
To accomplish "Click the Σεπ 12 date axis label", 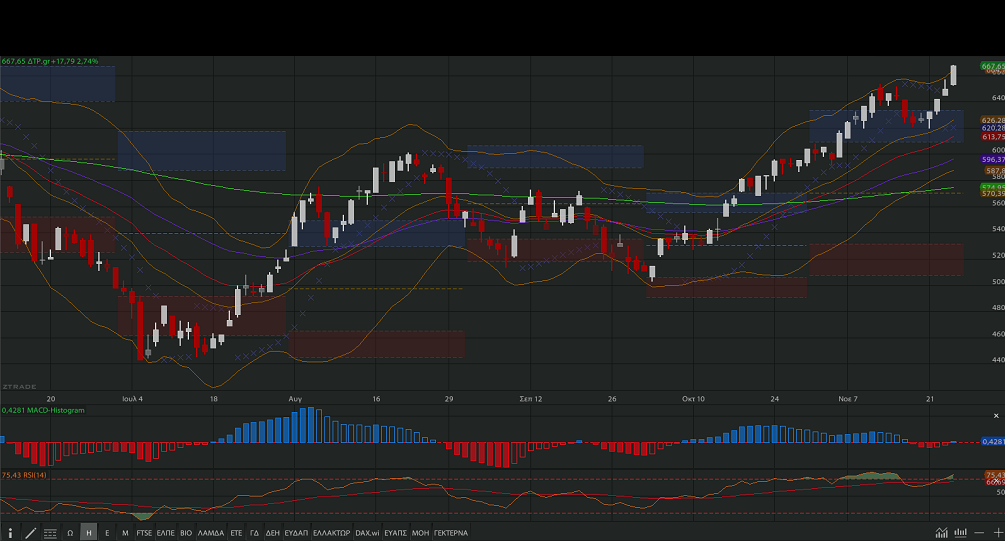I will coord(531,399).
